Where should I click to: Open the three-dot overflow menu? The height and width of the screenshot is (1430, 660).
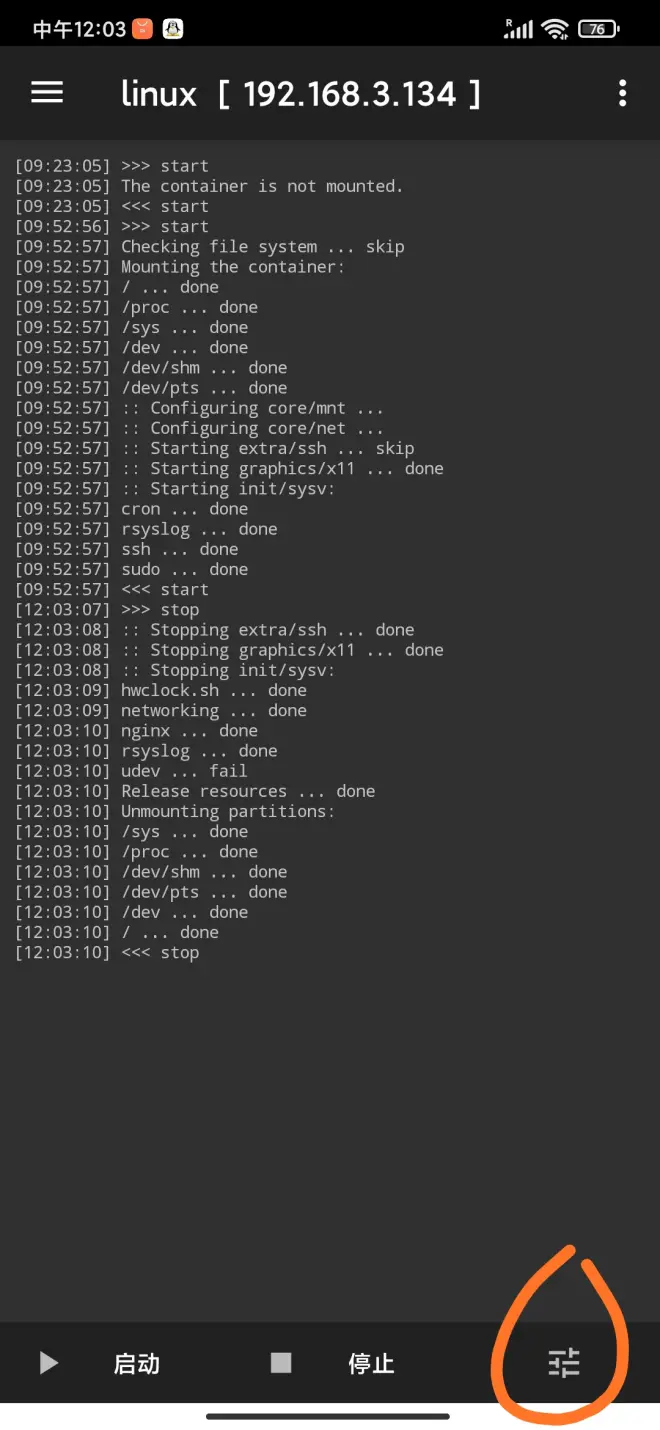[622, 93]
